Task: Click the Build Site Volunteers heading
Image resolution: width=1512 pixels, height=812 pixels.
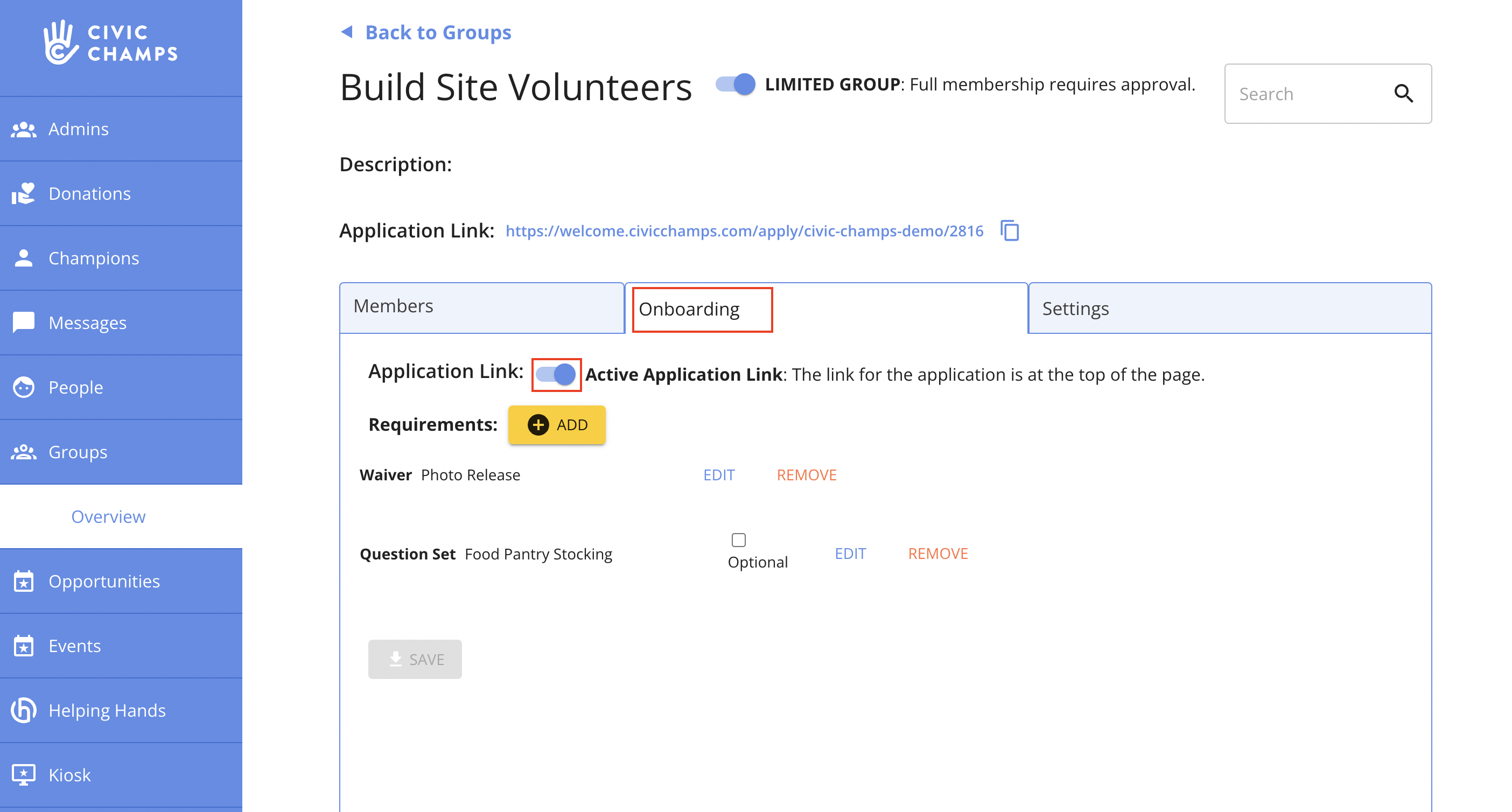Action: [516, 87]
